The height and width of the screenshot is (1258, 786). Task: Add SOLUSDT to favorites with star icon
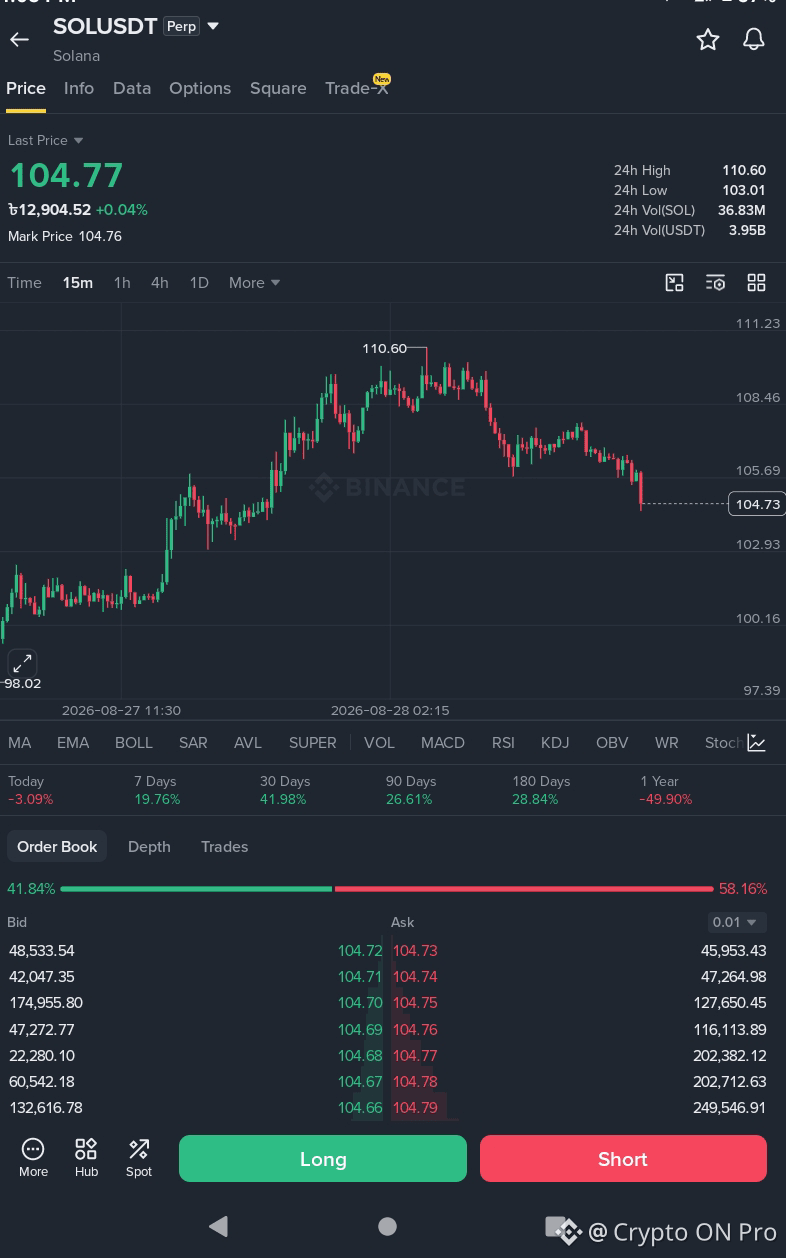[x=708, y=39]
